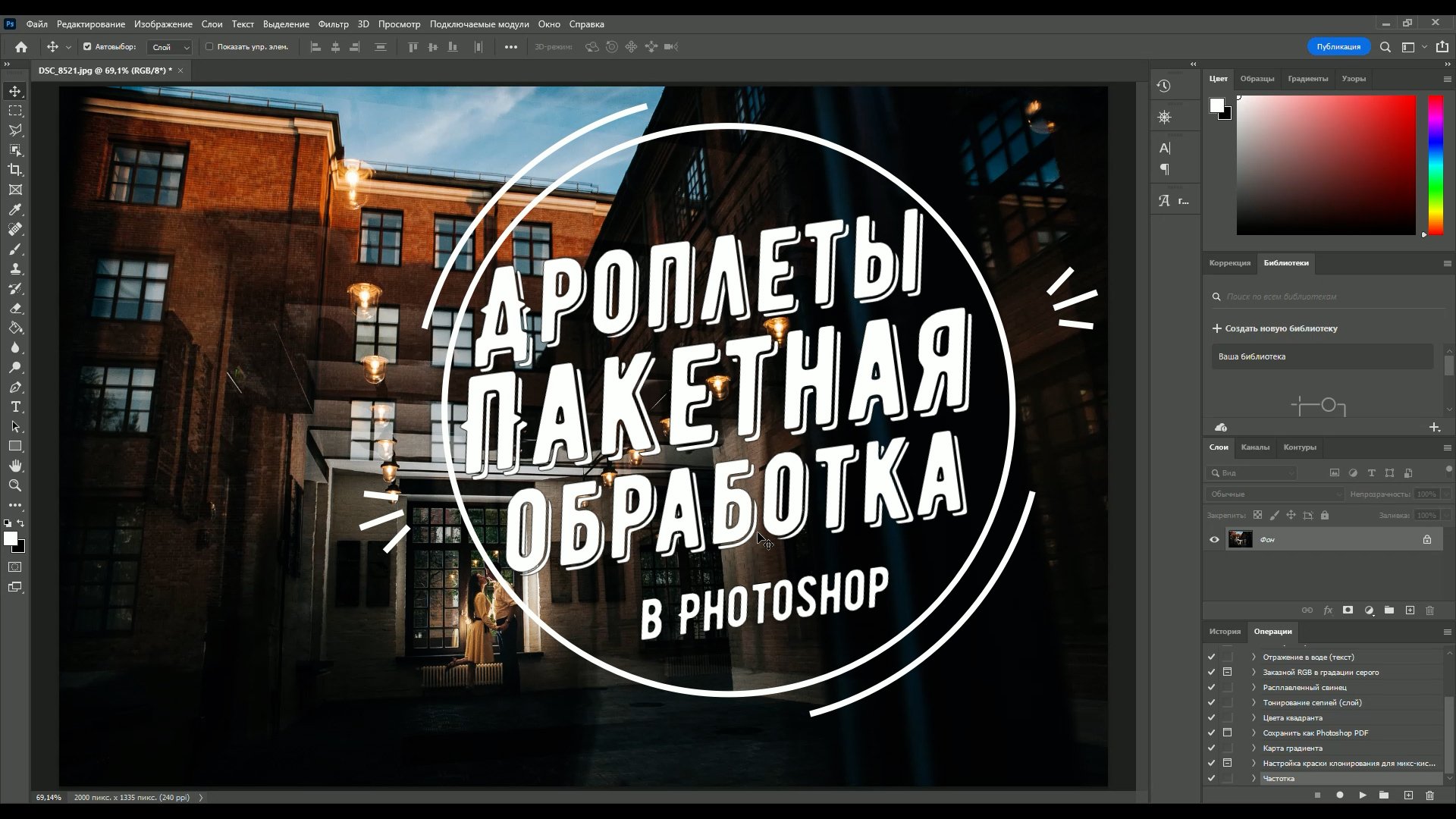1456x819 pixels.
Task: Enable Показать упр. элем. checkbox
Action: pos(209,47)
